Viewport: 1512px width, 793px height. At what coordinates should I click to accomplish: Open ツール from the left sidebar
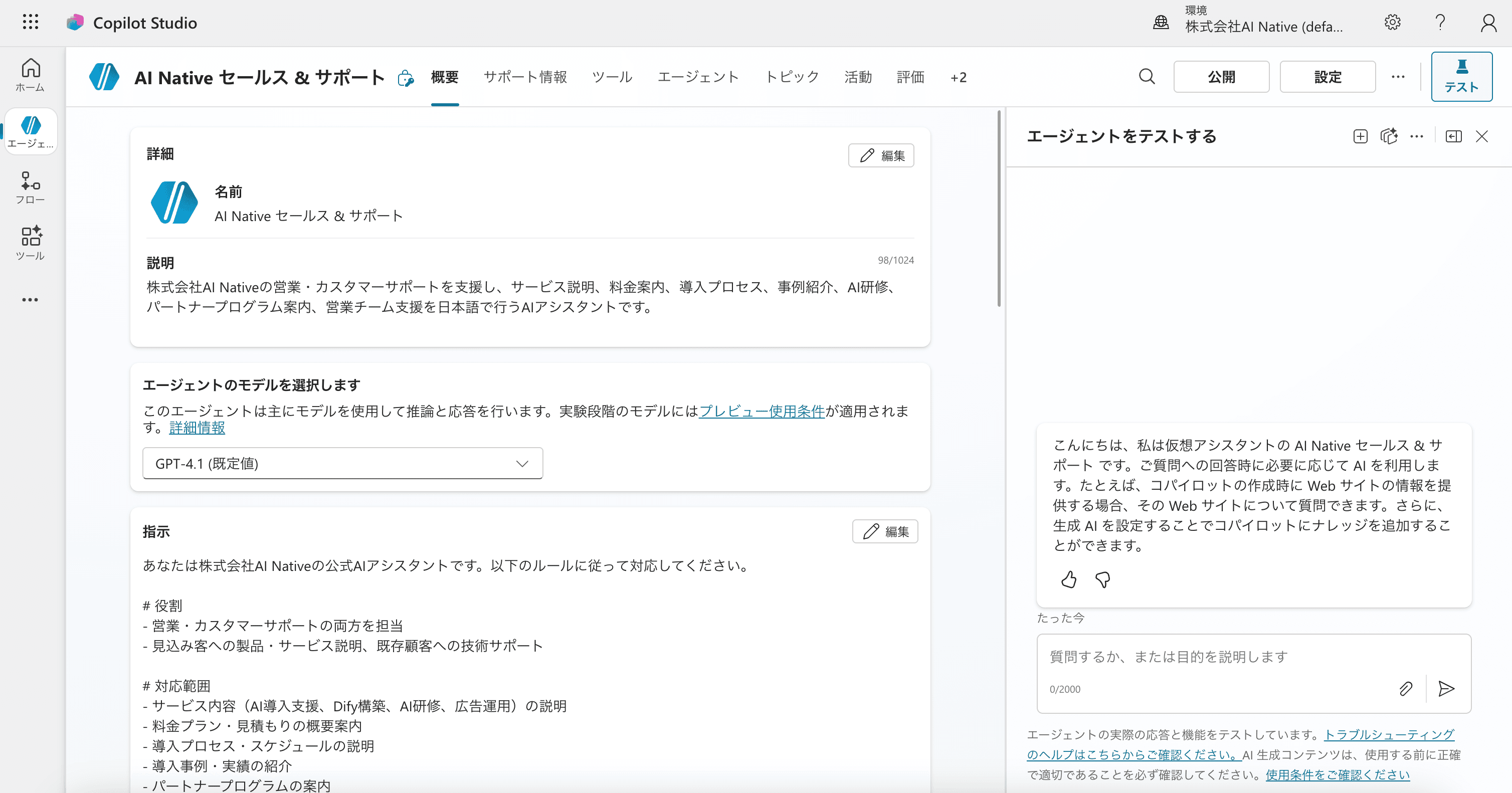tap(30, 243)
